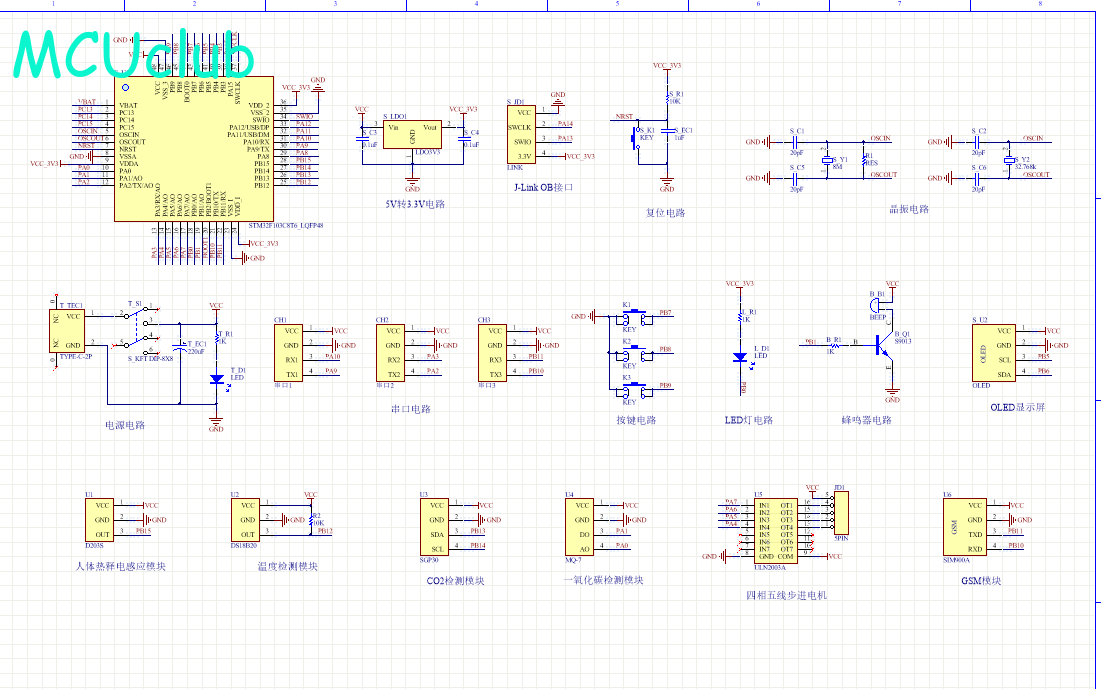1101x689 pixels.
Task: Click the CH1 serial port header
Action: click(289, 352)
